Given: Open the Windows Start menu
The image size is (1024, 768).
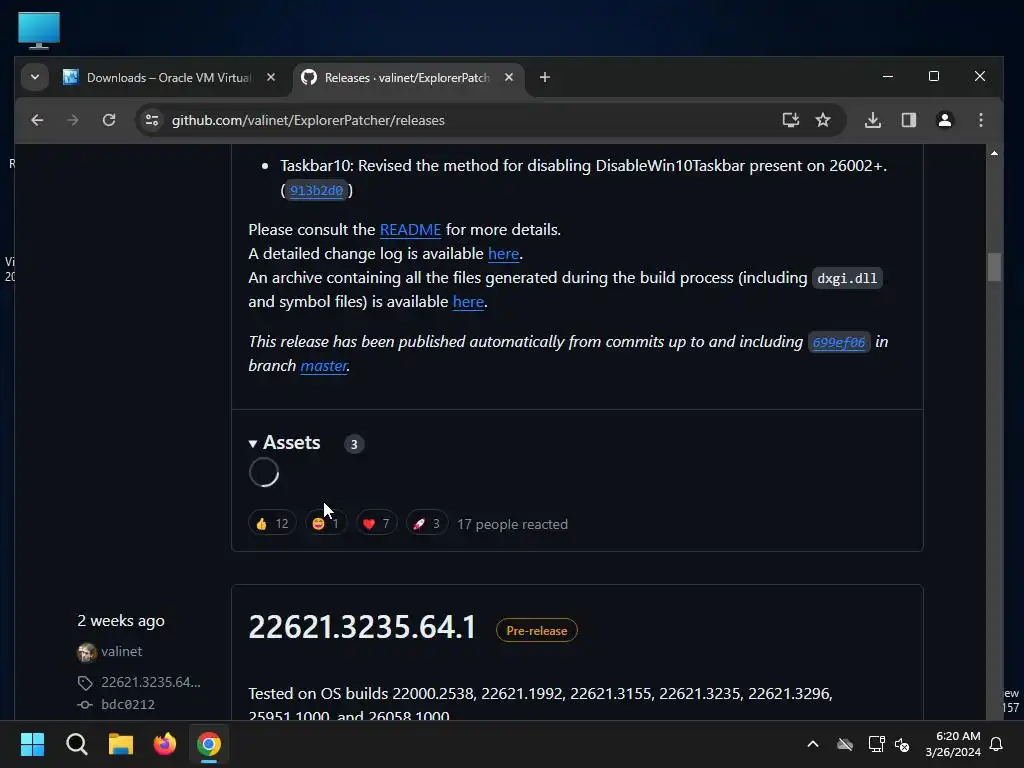Looking at the screenshot, I should point(32,744).
